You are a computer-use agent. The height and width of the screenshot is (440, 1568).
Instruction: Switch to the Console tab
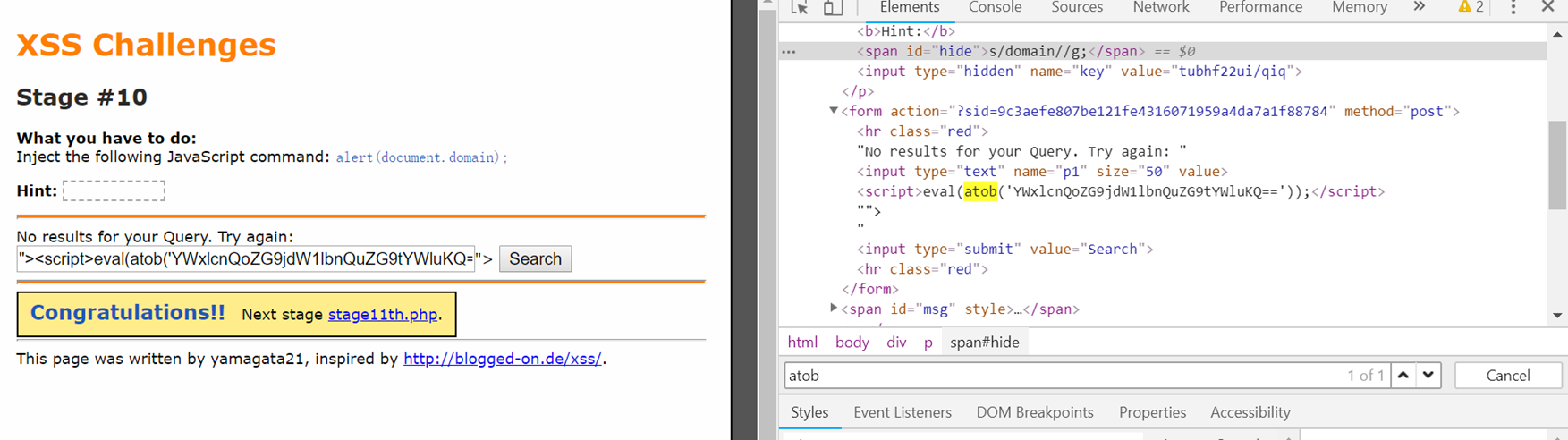(995, 7)
